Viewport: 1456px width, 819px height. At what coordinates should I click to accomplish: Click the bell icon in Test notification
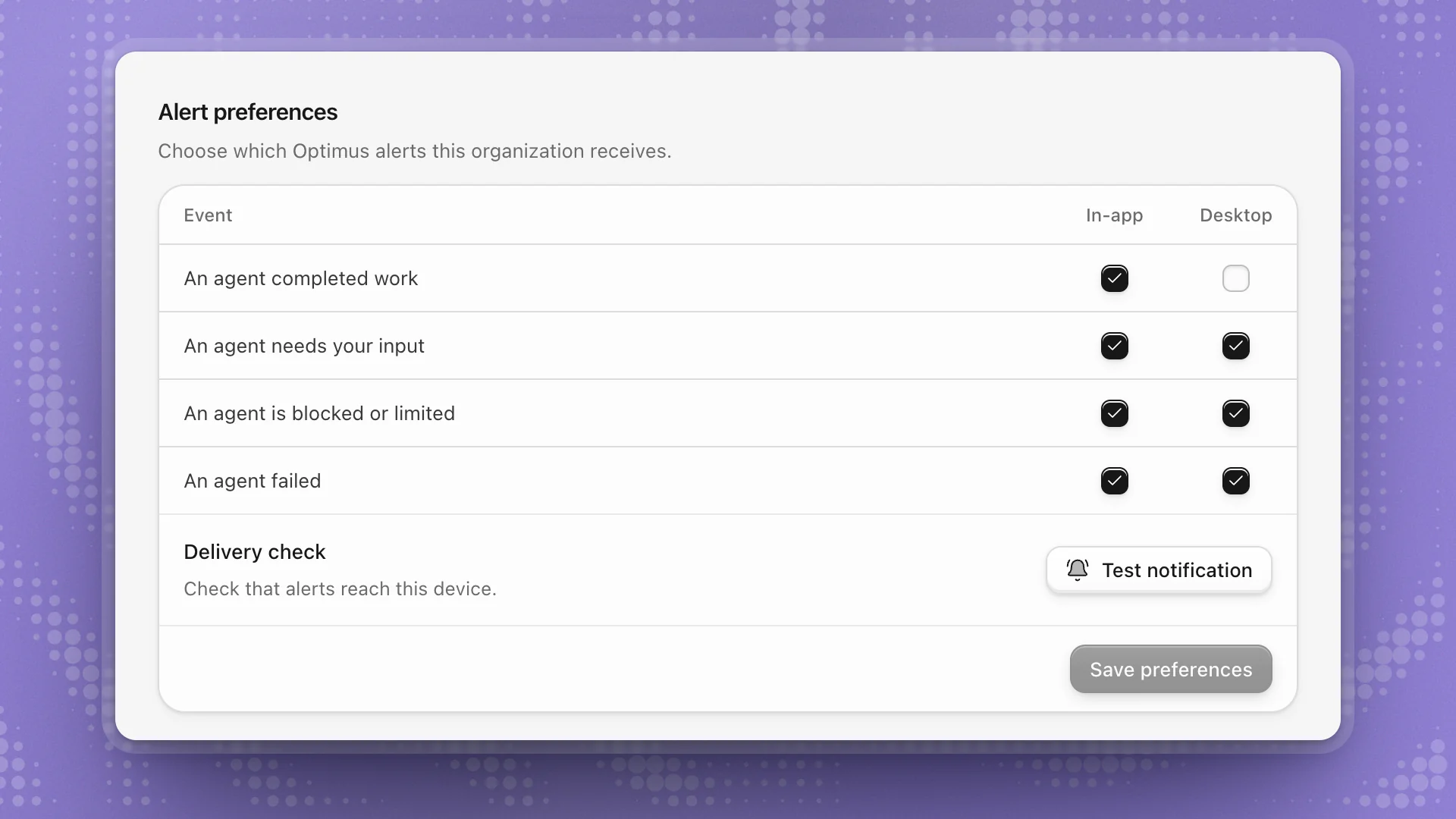point(1077,570)
